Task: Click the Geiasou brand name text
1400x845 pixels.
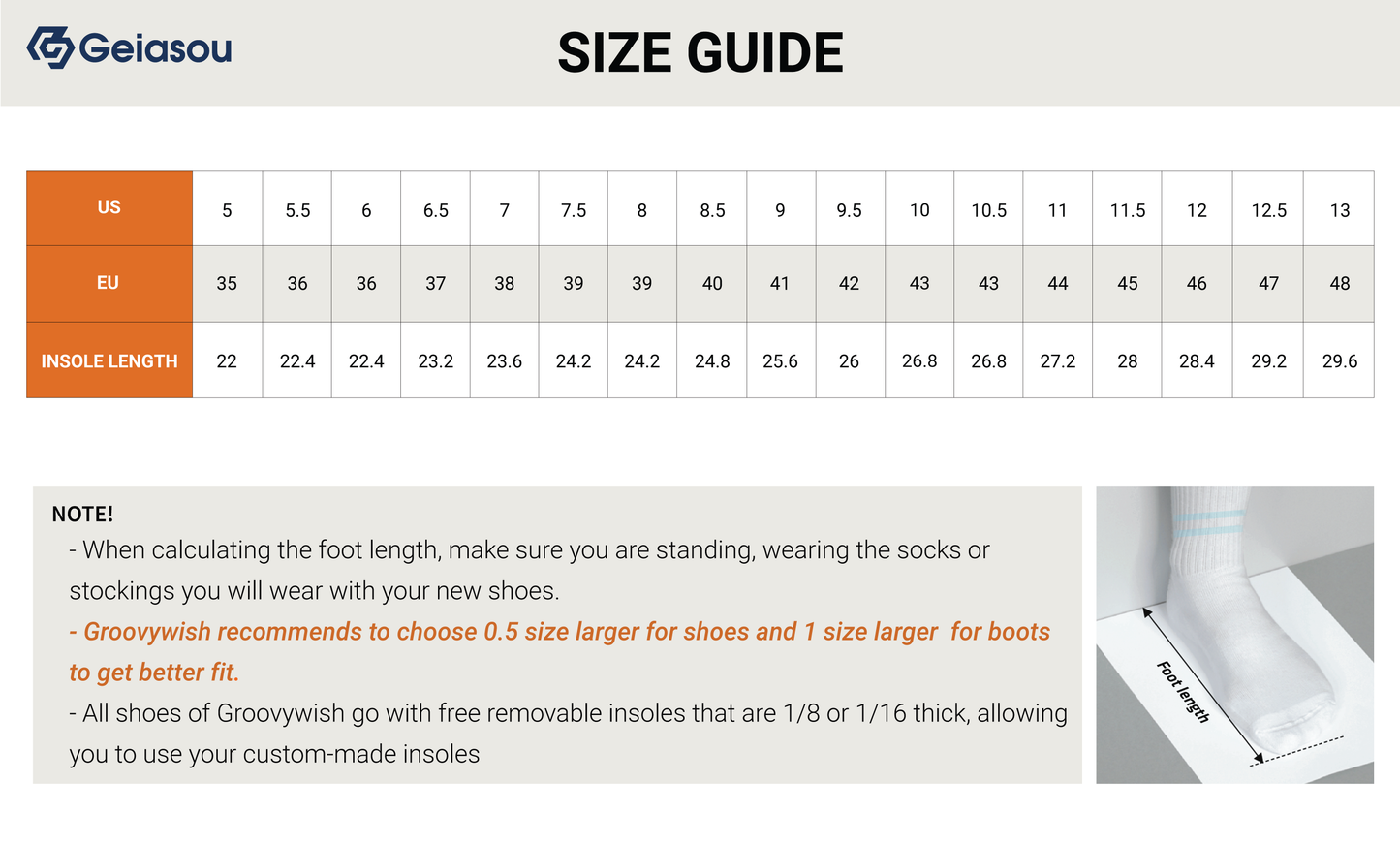Action: coord(156,47)
